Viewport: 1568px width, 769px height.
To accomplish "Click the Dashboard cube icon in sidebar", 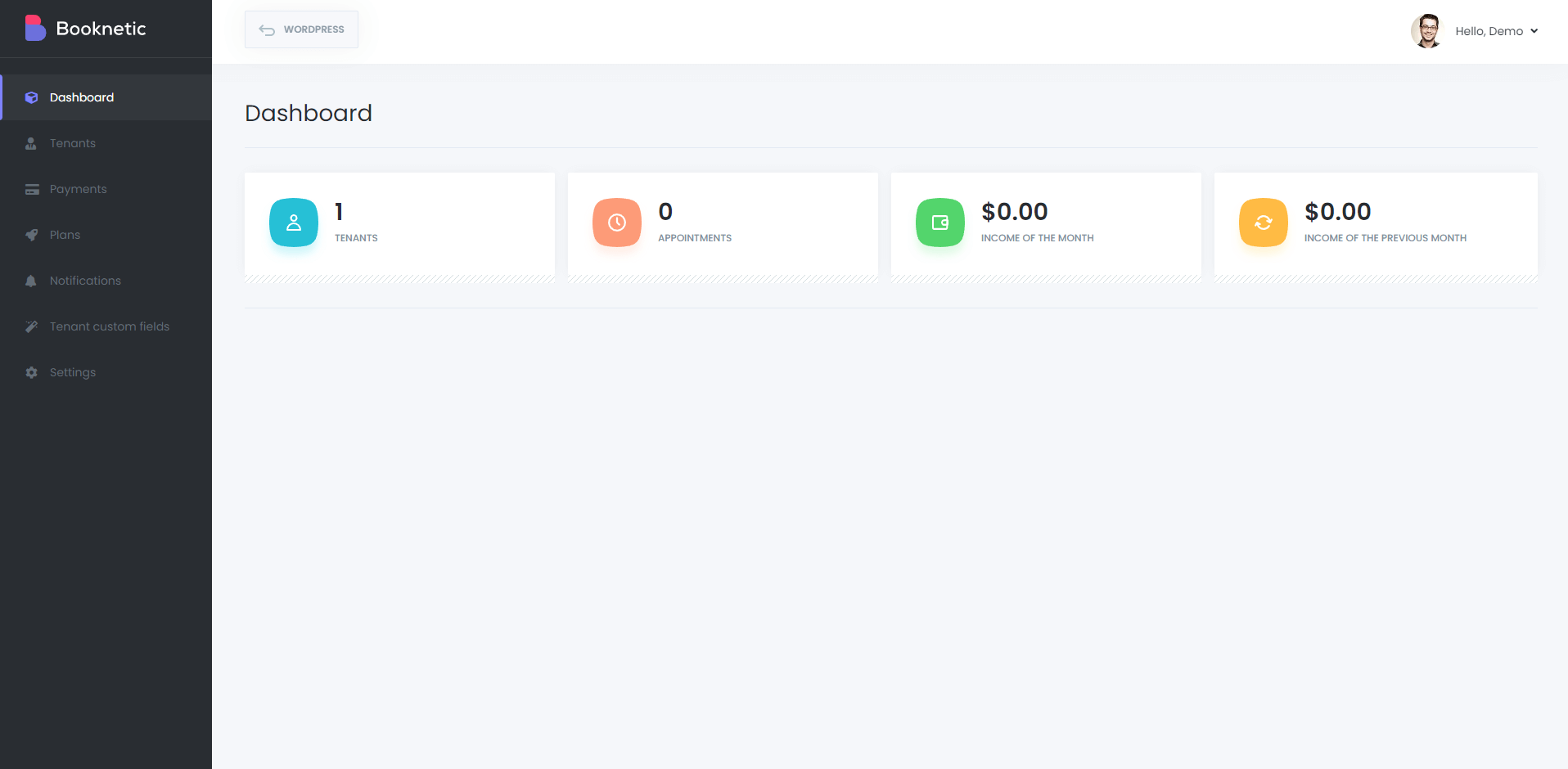I will pos(32,97).
